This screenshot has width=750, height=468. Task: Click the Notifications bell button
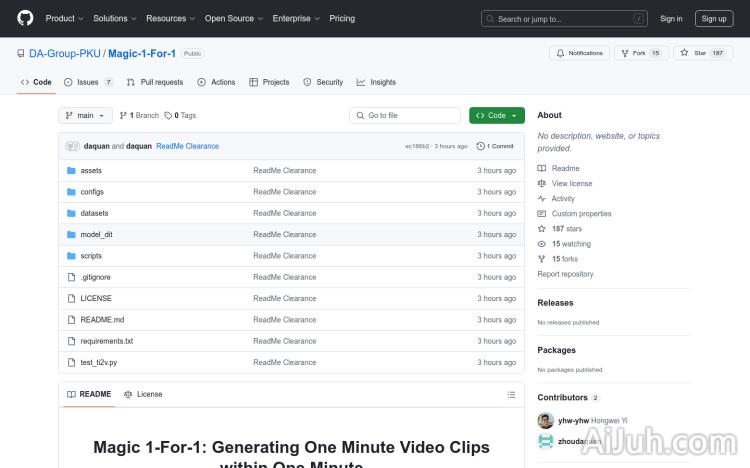point(580,53)
